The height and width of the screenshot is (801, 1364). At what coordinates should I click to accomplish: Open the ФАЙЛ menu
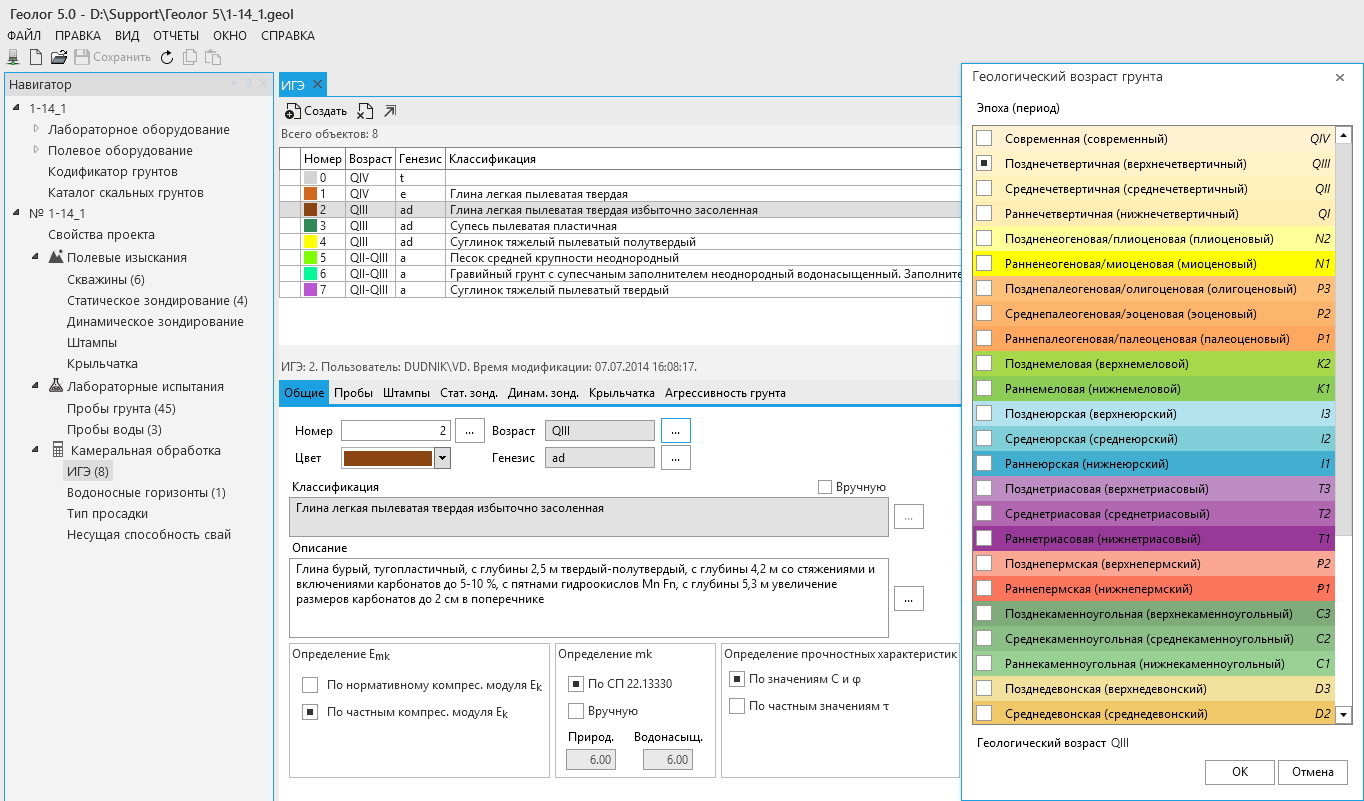point(24,35)
